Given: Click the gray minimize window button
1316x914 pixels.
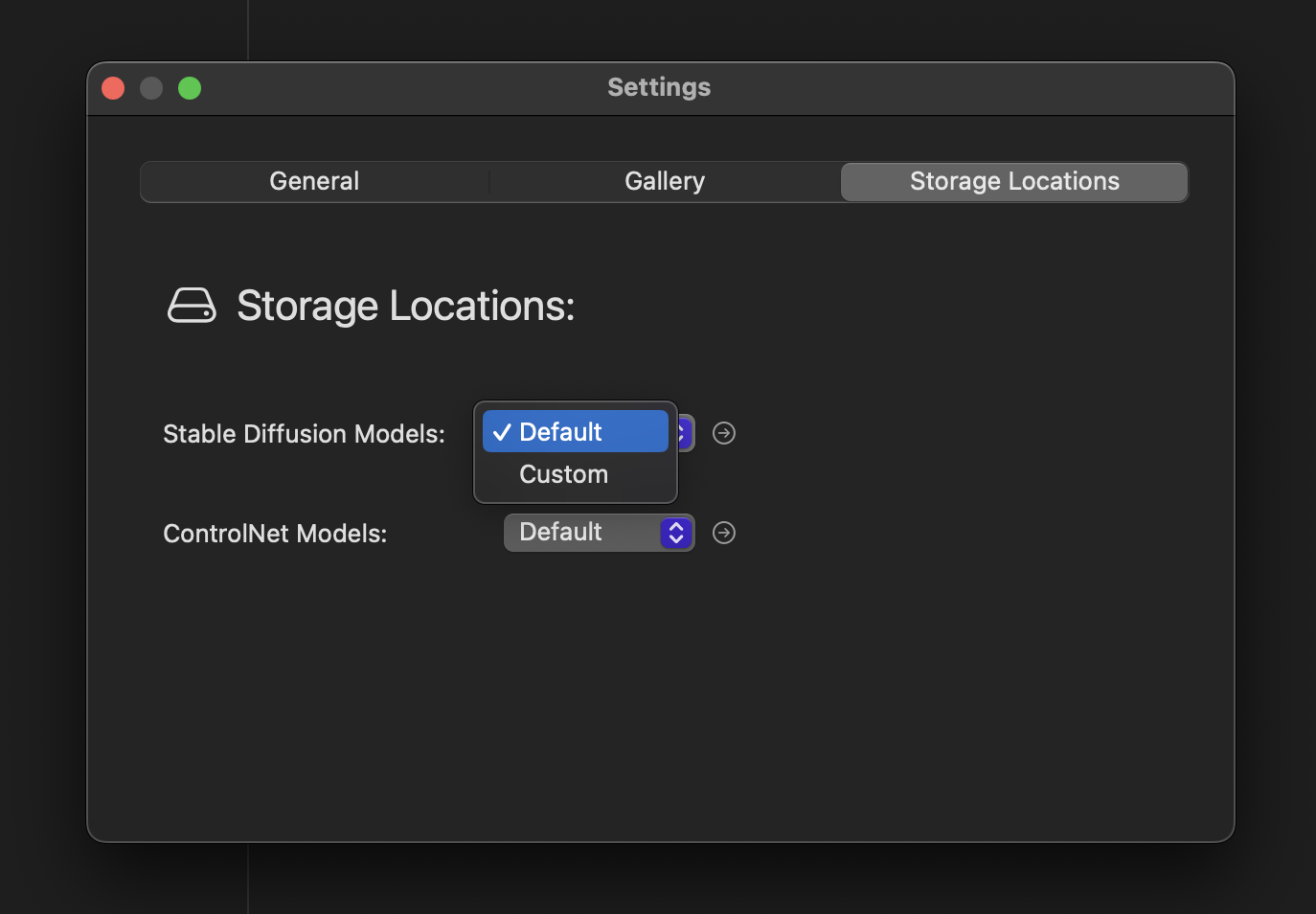Looking at the screenshot, I should 151,88.
